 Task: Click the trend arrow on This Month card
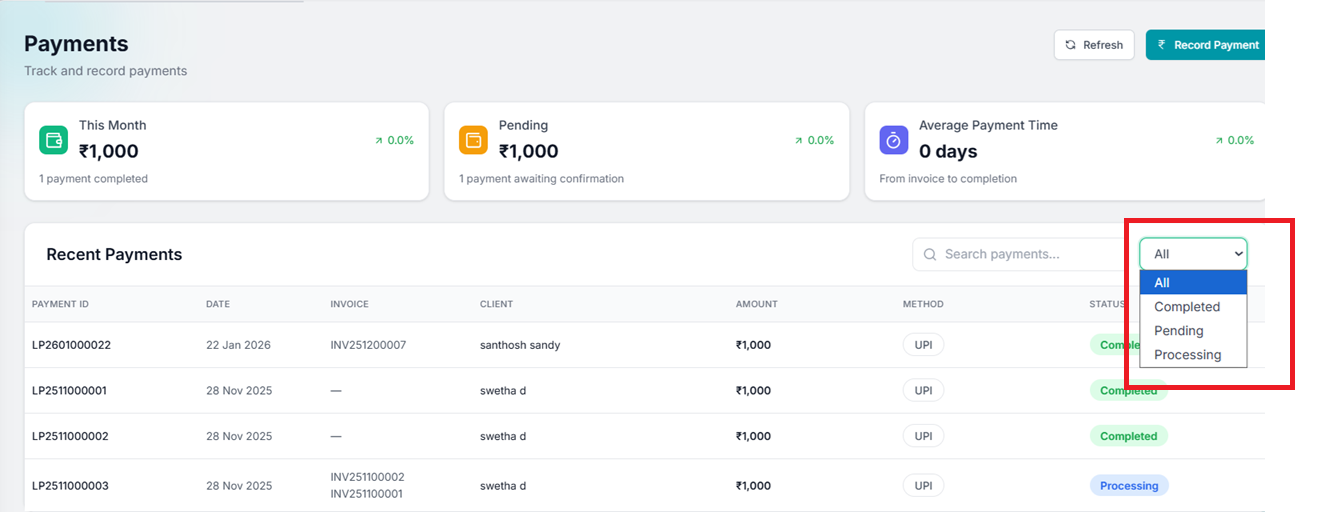(x=379, y=141)
